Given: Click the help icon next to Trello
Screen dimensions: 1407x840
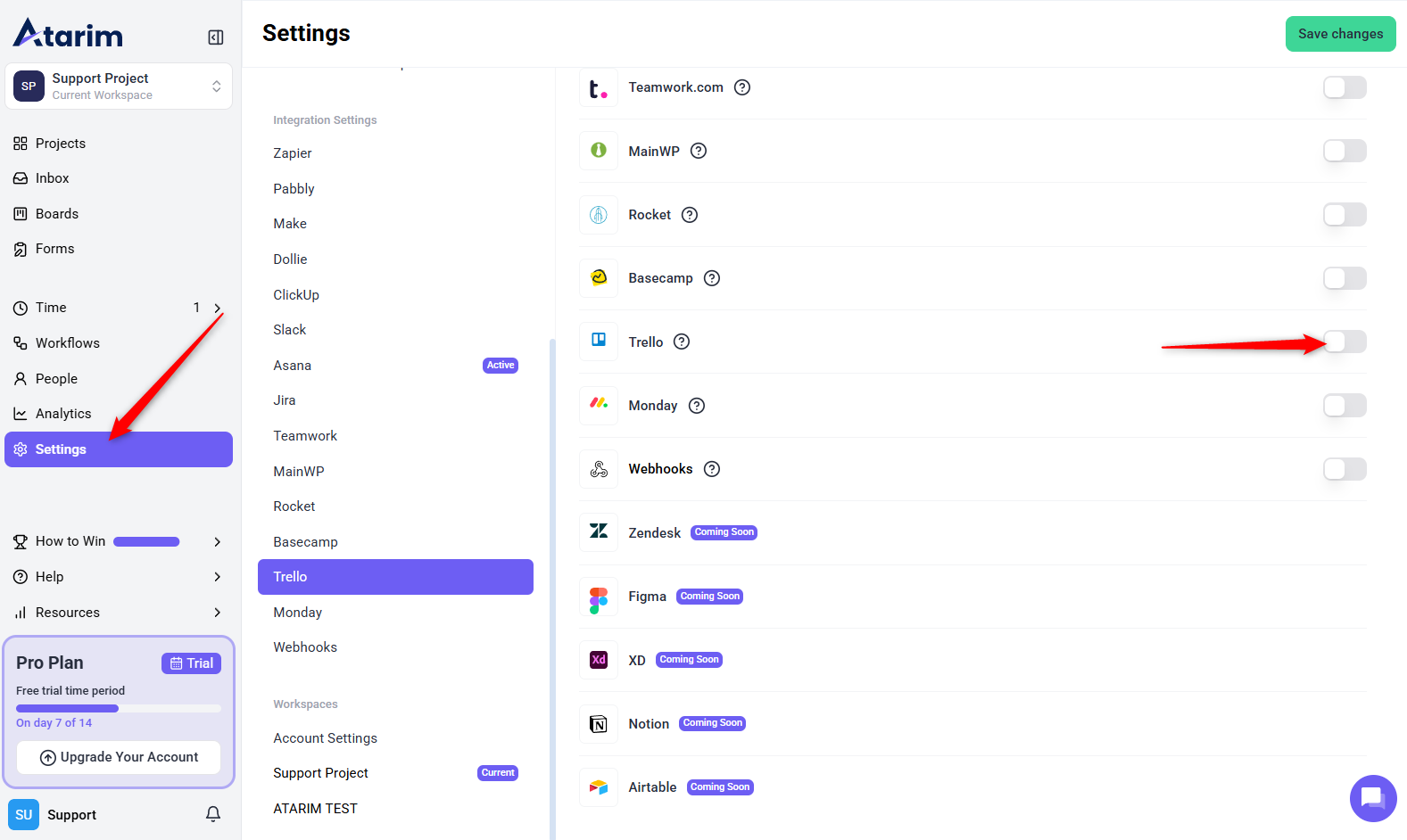Looking at the screenshot, I should (x=682, y=342).
